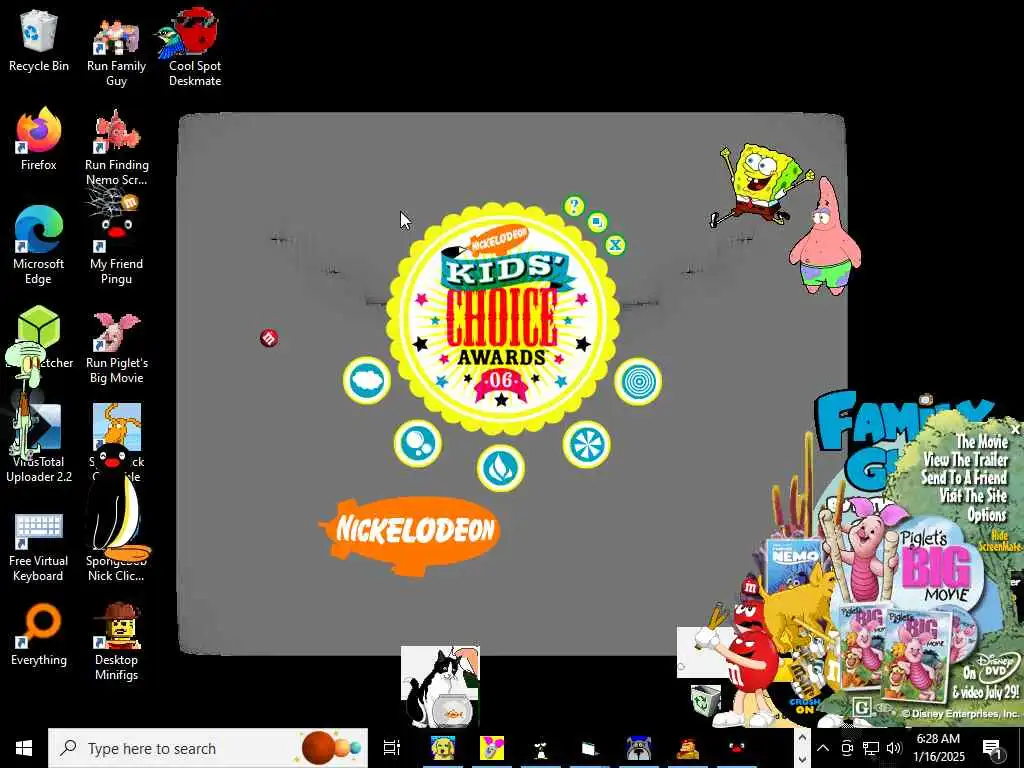Close the Kids' Choice Awards widget
Viewport: 1024px width, 768px height.
pyautogui.click(x=615, y=245)
